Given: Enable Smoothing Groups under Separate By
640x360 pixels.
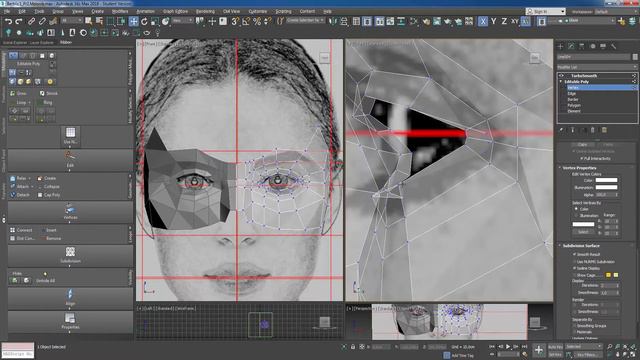Looking at the screenshot, I should [575, 326].
